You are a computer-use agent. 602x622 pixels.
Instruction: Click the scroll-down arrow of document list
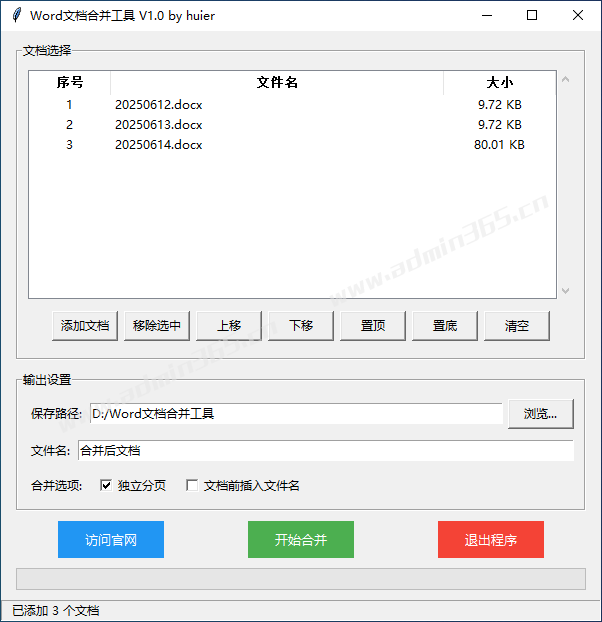(x=566, y=291)
